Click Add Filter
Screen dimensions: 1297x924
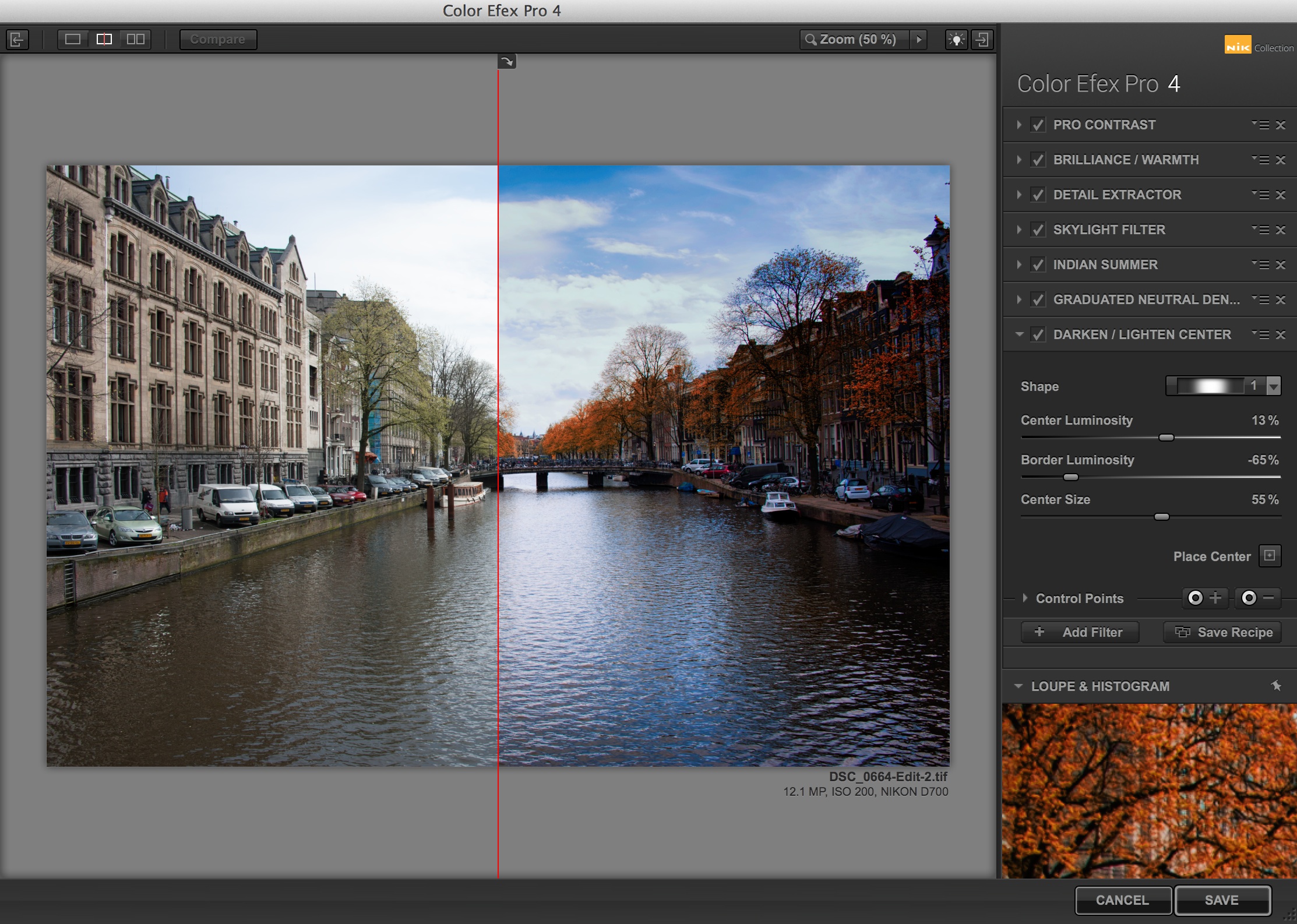(1080, 632)
